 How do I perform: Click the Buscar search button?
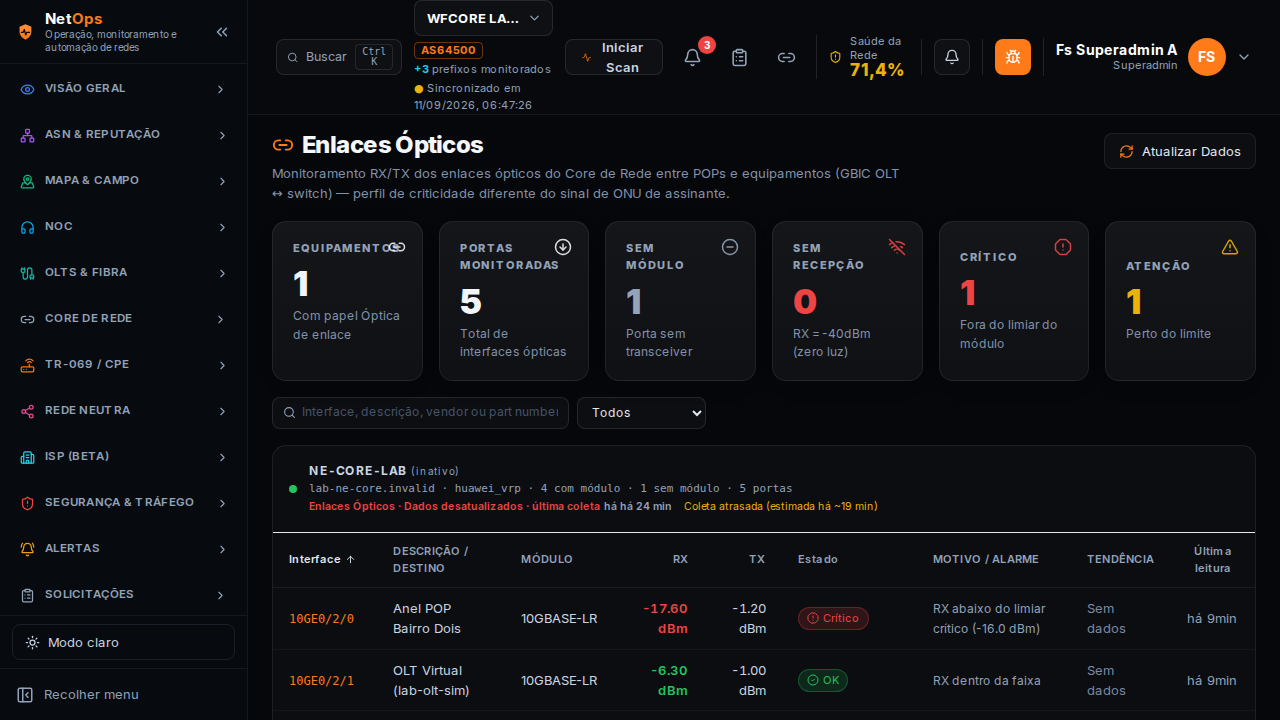pyautogui.click(x=339, y=57)
